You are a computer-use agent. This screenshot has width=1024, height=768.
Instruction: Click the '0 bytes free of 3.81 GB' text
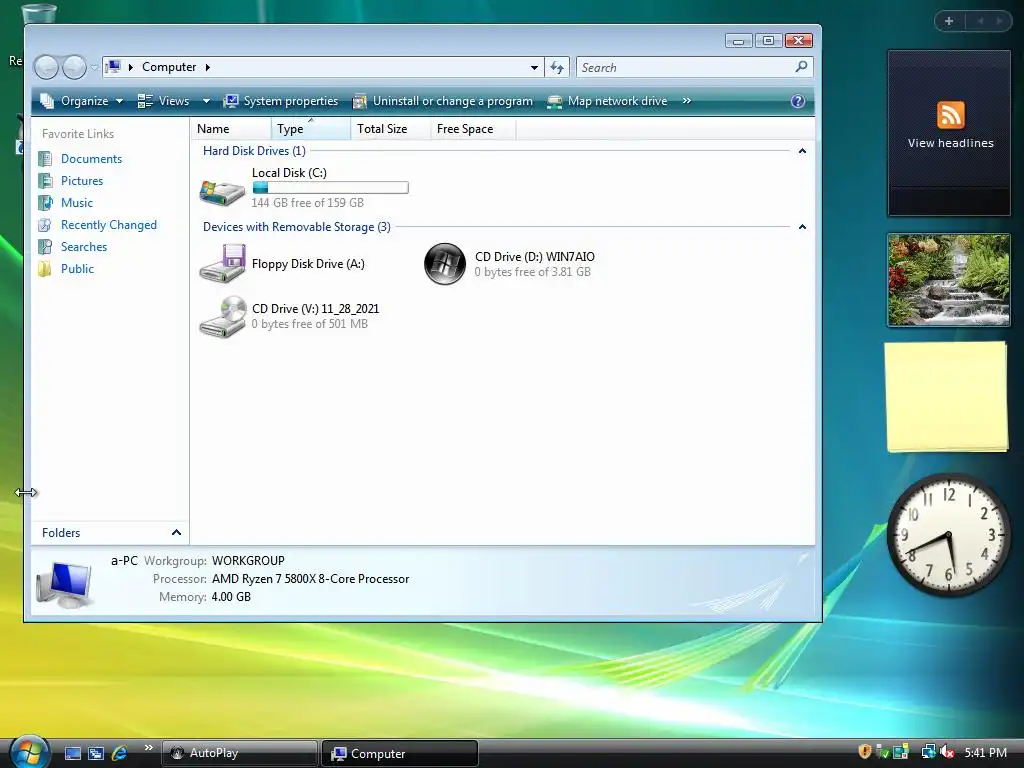point(532,272)
